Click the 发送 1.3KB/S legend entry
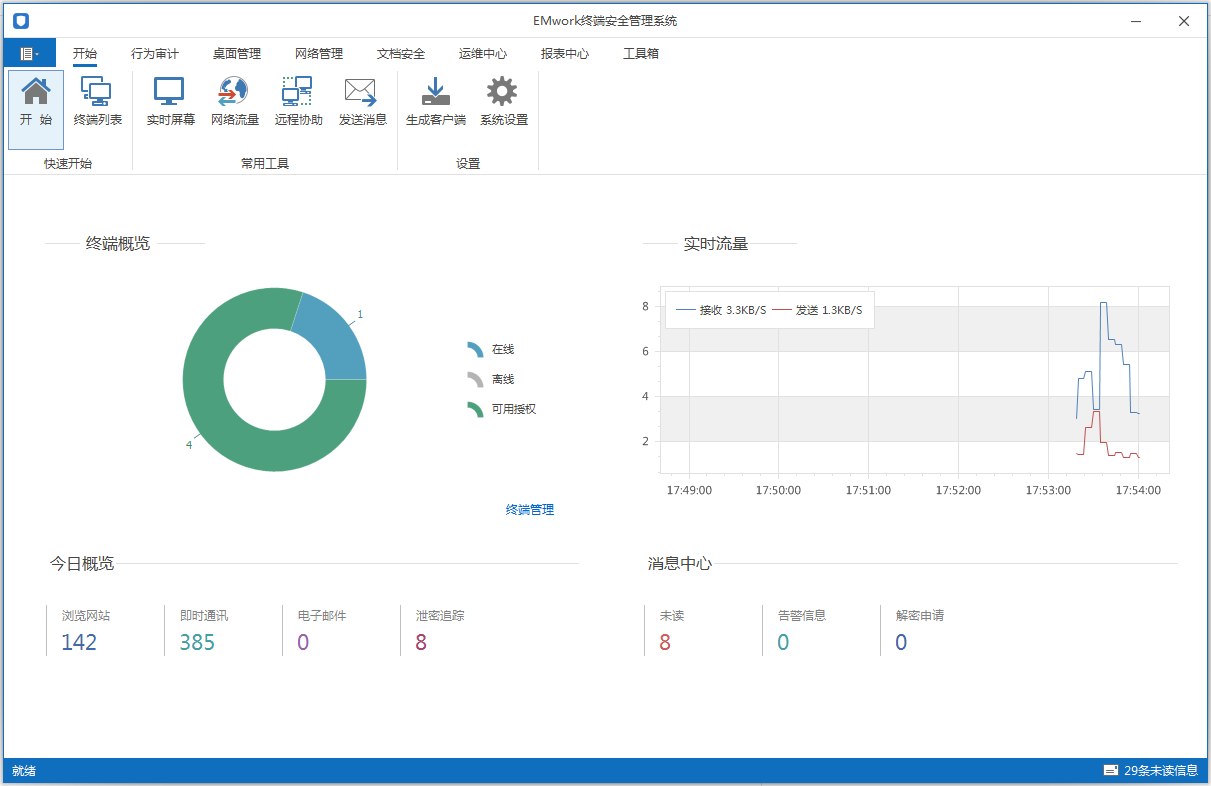The height and width of the screenshot is (786, 1211). point(817,310)
